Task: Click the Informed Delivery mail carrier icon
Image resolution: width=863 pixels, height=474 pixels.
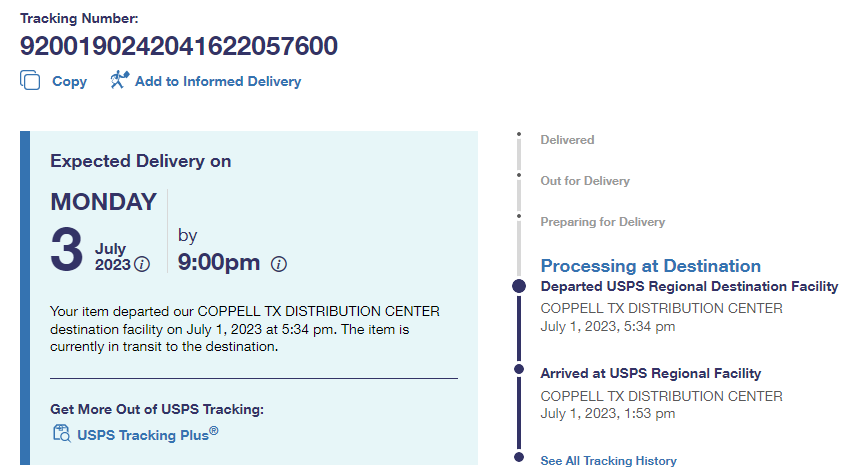Action: 120,81
